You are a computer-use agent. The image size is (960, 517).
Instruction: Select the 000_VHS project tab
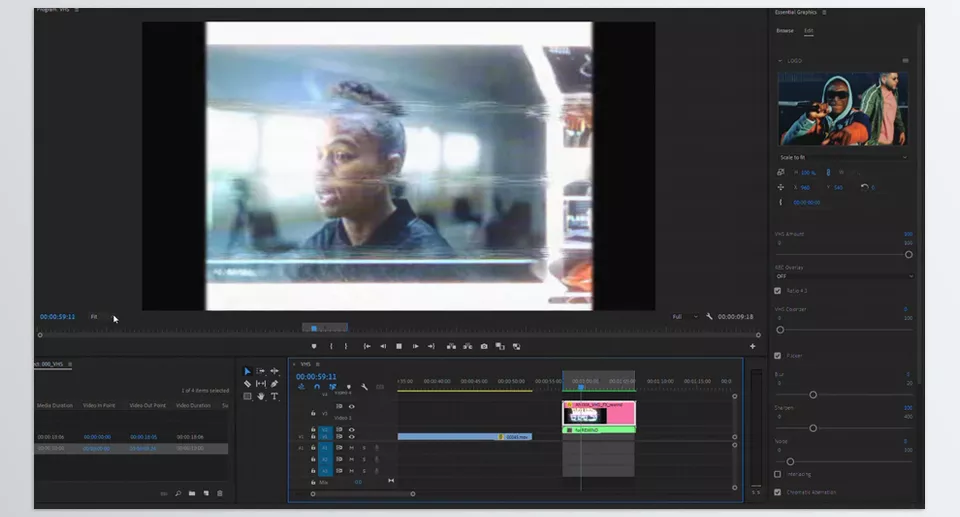point(51,364)
